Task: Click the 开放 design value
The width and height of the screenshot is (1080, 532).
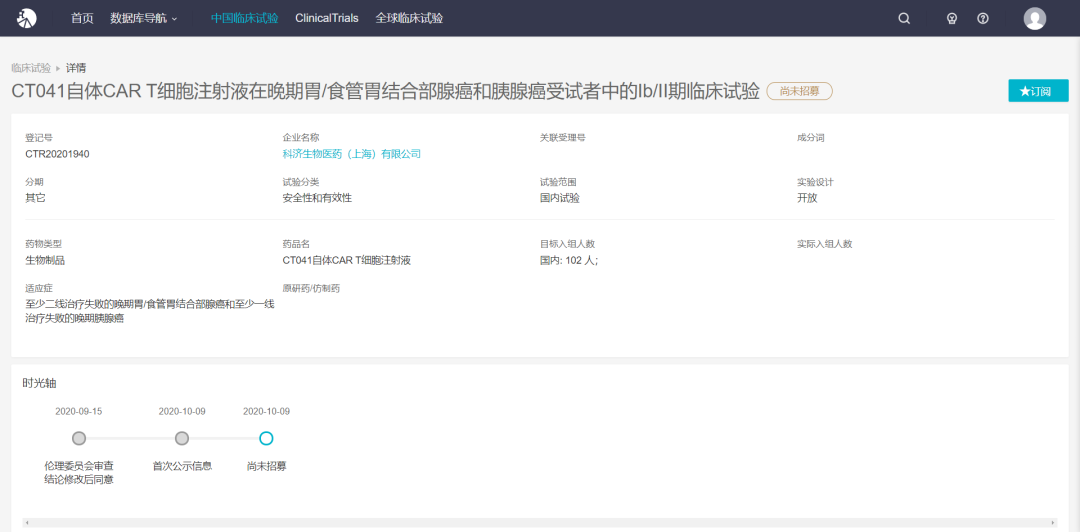Action: pyautogui.click(x=807, y=198)
